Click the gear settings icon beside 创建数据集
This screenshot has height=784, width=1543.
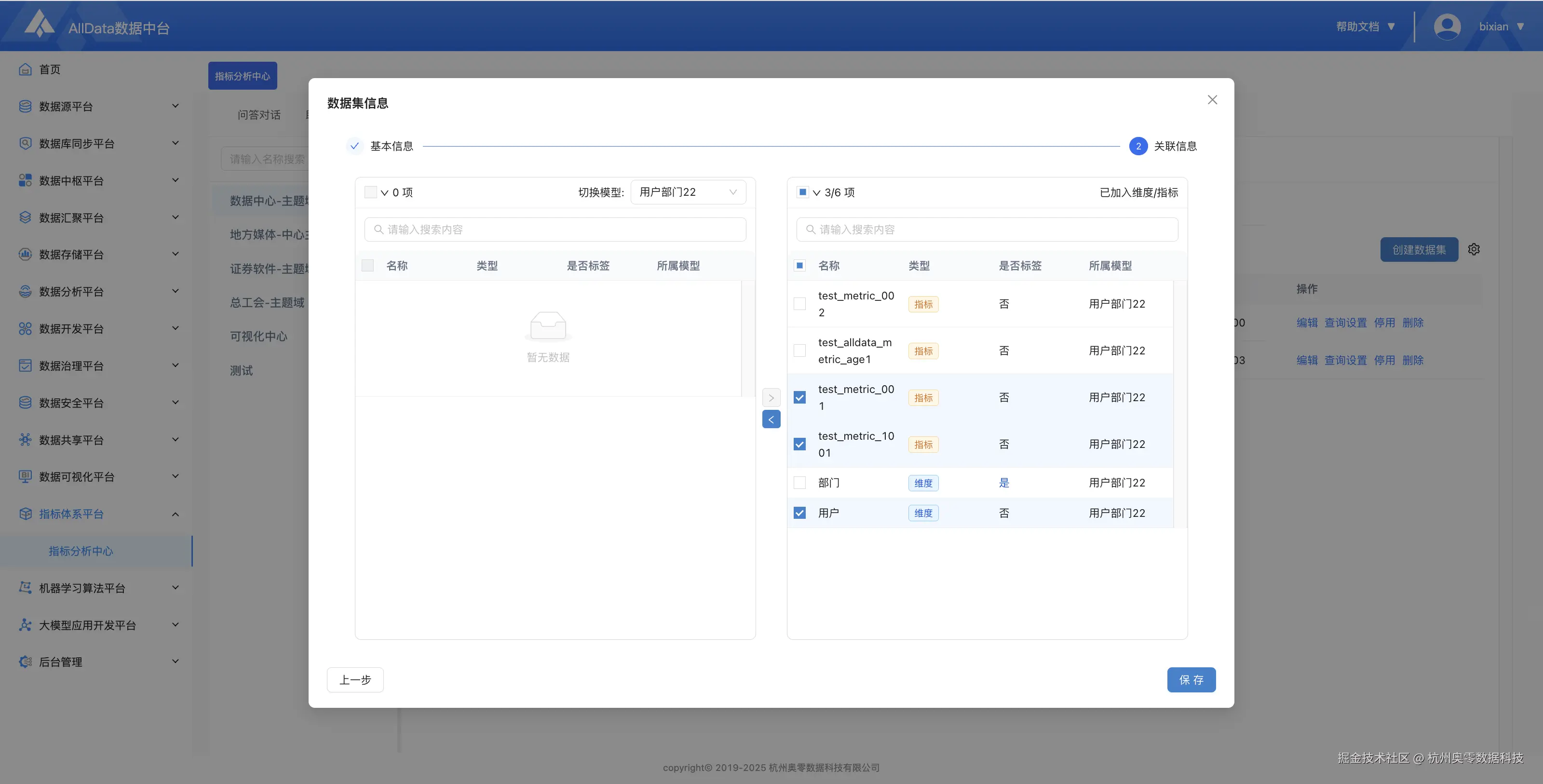coord(1474,249)
